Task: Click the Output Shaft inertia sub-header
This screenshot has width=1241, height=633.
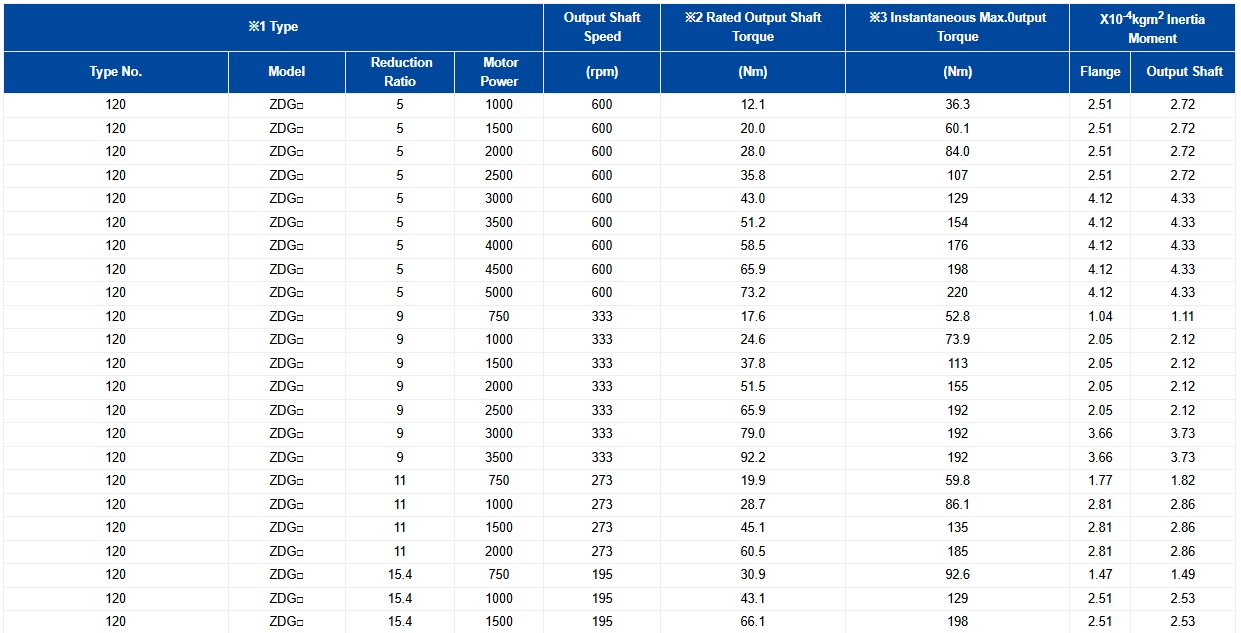Action: click(1184, 72)
